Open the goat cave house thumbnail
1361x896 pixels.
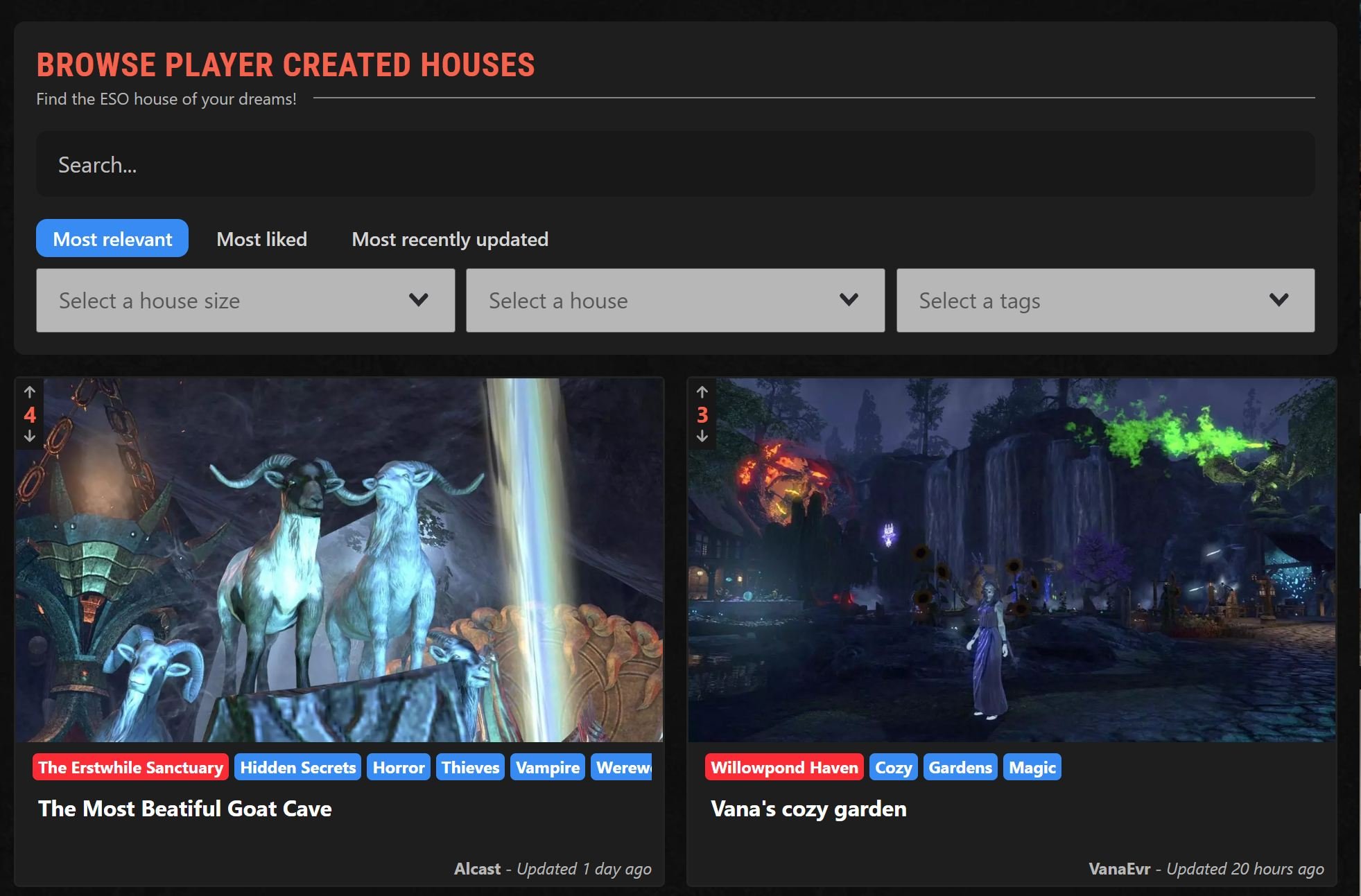[339, 560]
